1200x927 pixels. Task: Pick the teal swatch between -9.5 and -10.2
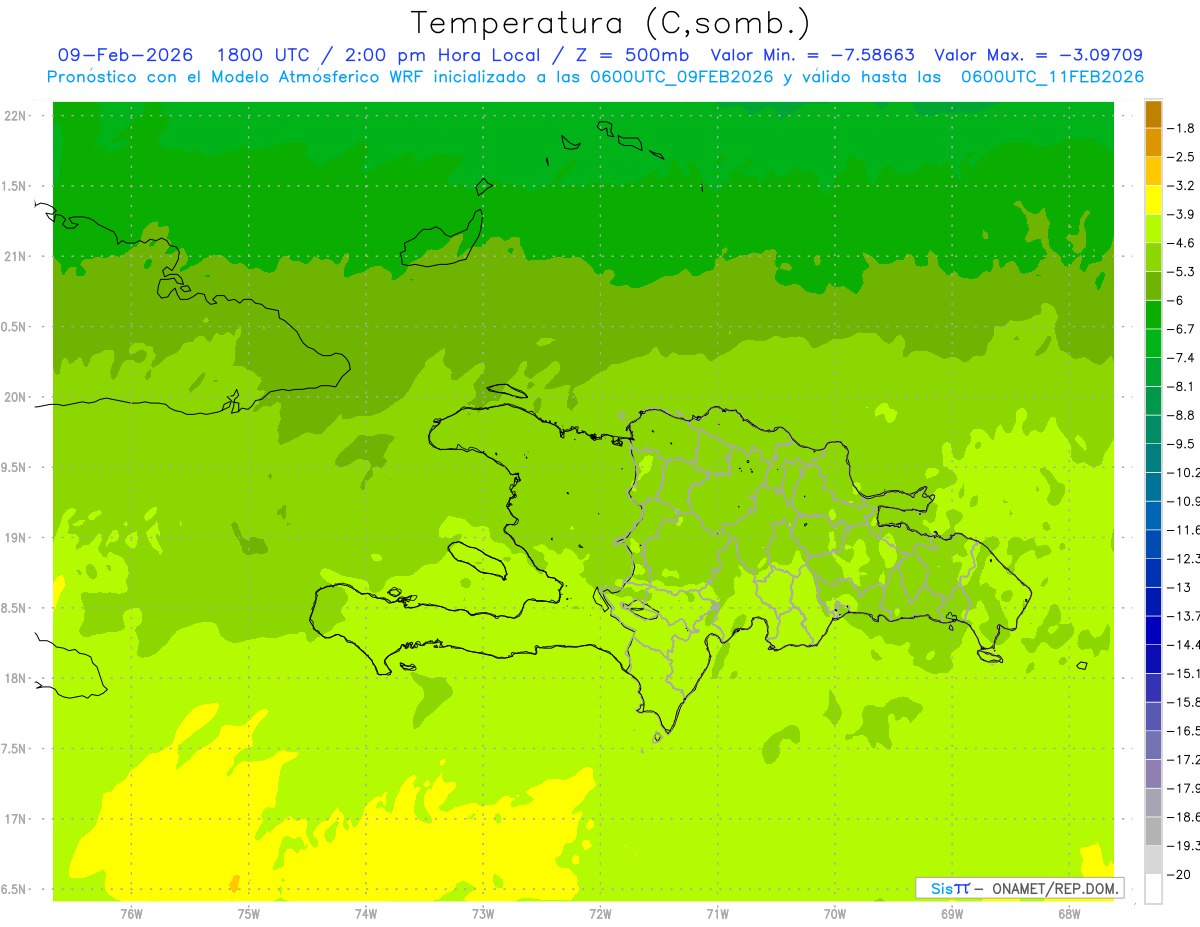click(x=1153, y=458)
